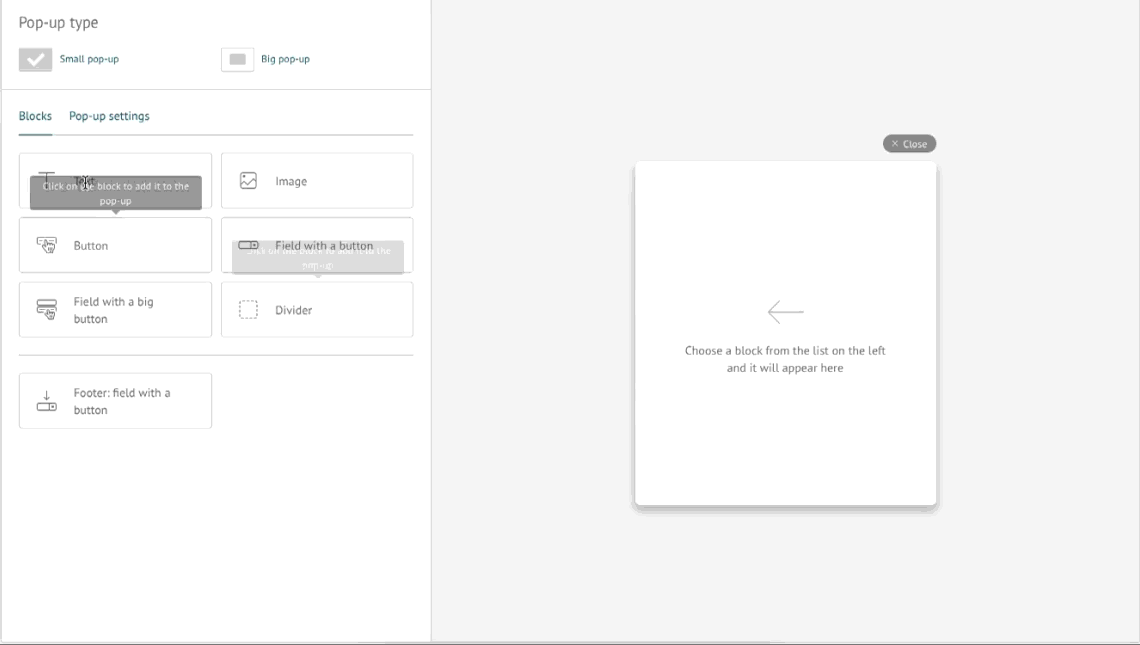Enable the Small pop-up type
The image size is (1140, 645).
tap(36, 59)
